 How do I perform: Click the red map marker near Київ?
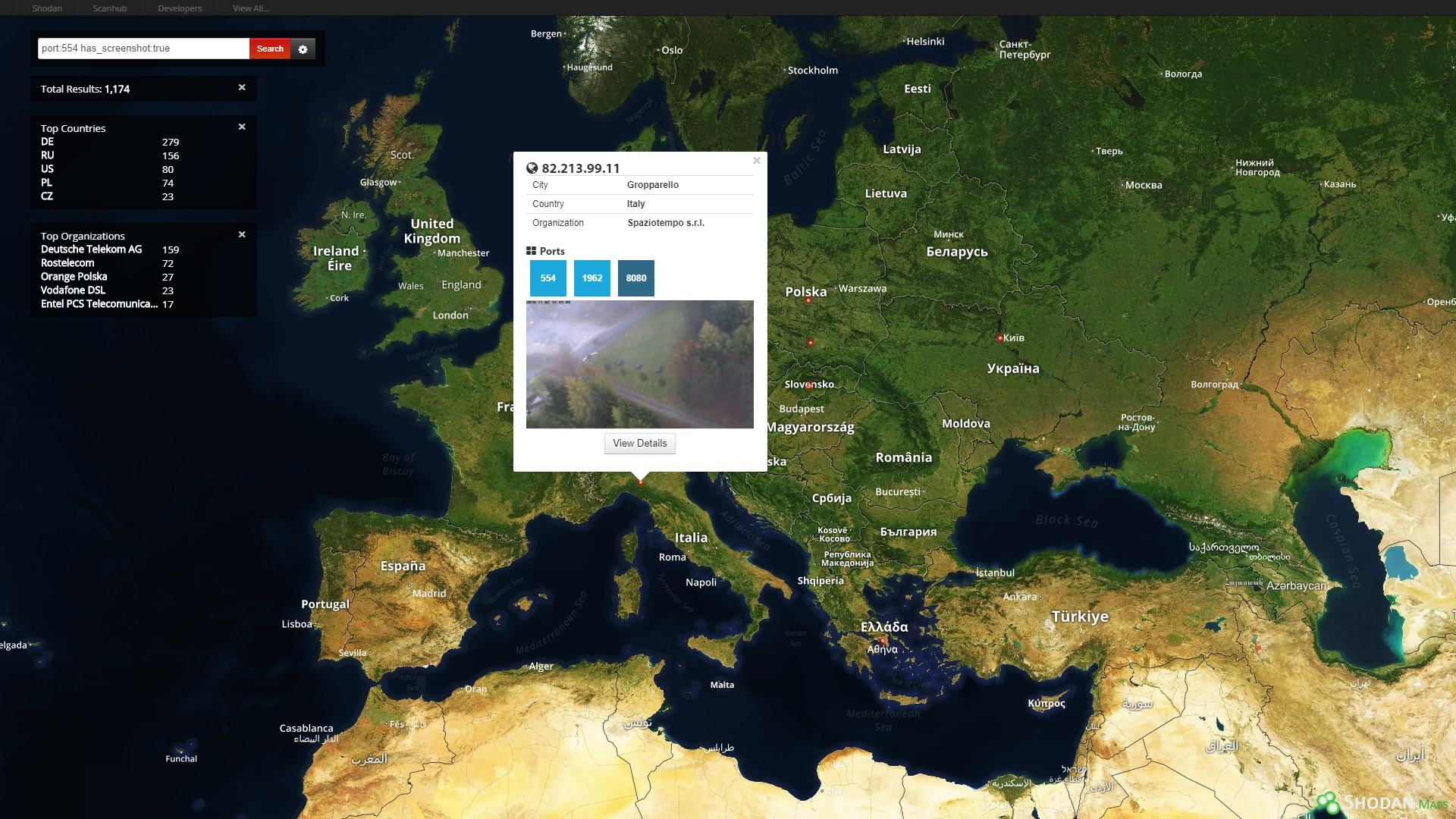1000,338
